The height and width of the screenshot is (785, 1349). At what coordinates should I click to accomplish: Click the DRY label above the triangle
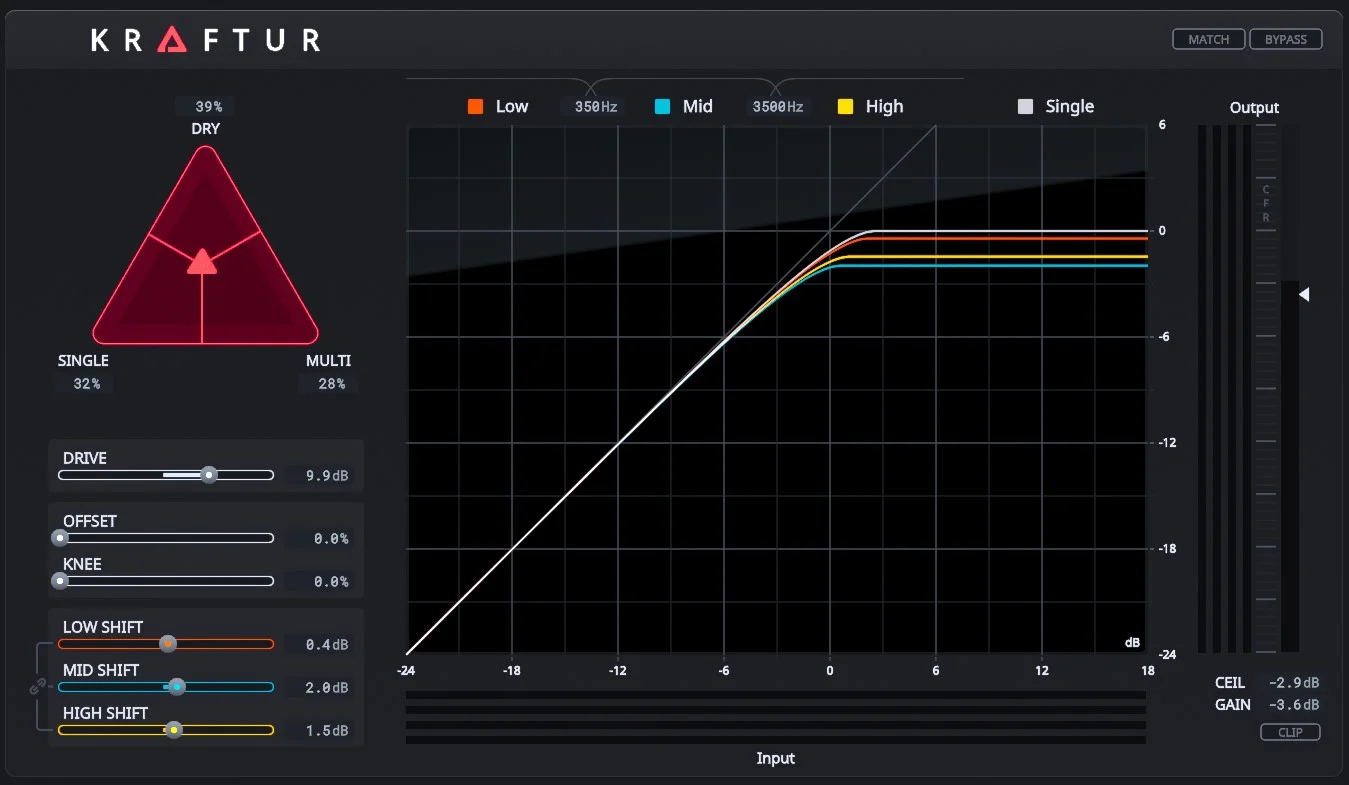click(206, 129)
